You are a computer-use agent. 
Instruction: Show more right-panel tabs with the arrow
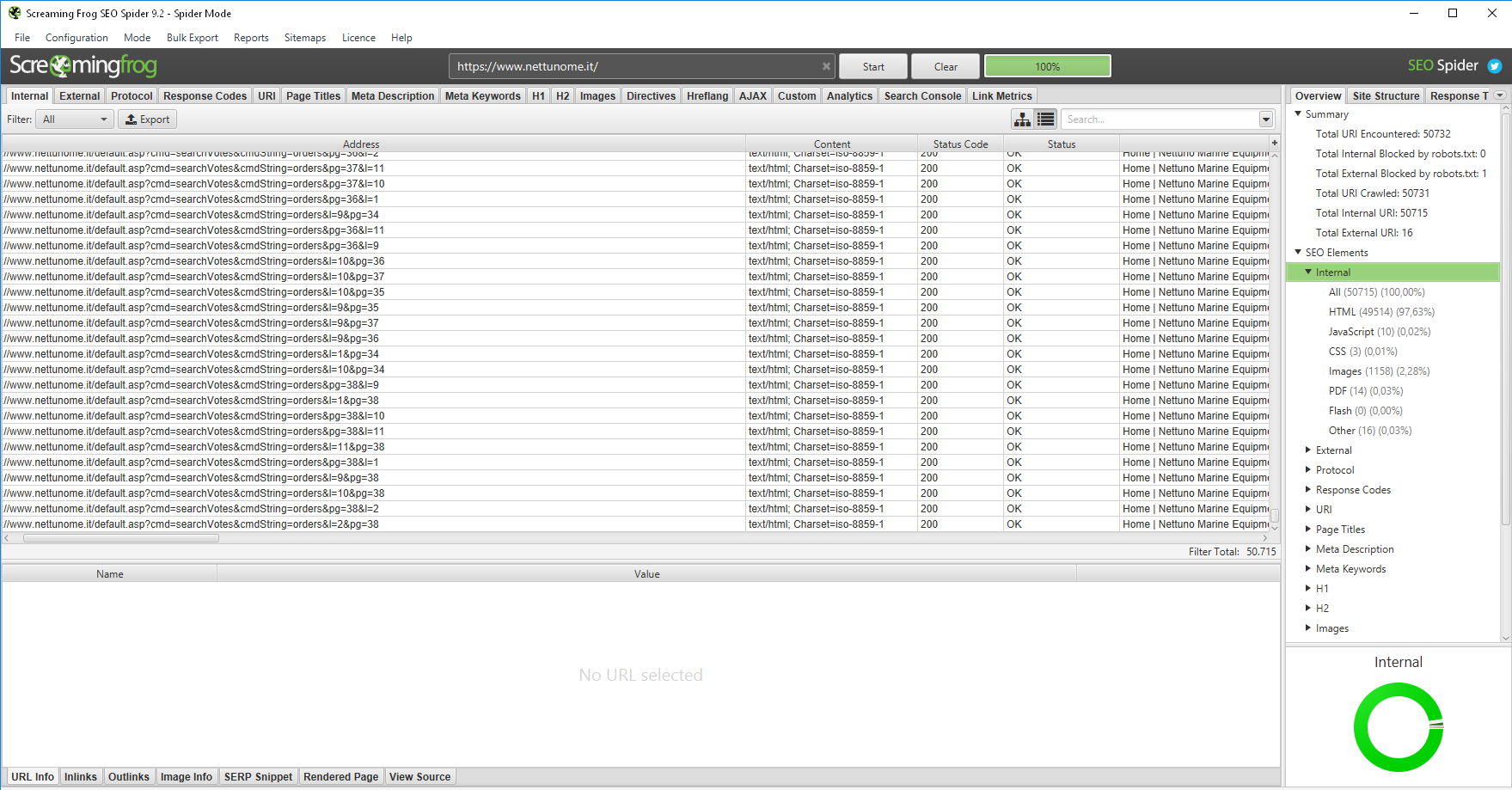[x=1500, y=95]
